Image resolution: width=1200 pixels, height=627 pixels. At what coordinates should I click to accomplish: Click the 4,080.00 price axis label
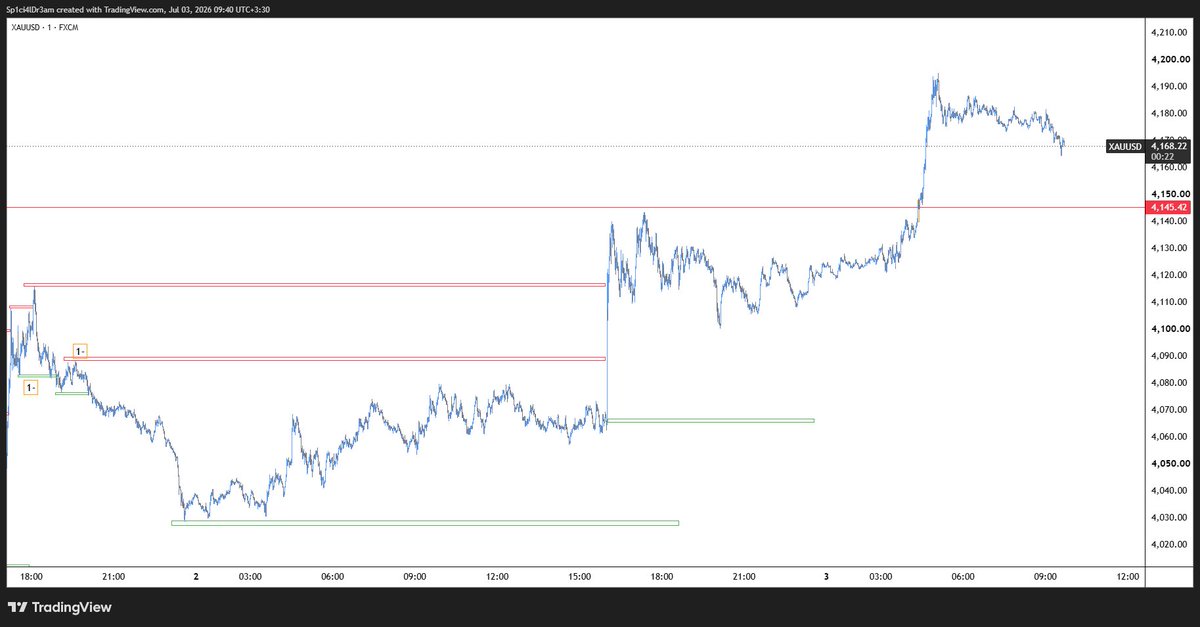click(x=1169, y=383)
